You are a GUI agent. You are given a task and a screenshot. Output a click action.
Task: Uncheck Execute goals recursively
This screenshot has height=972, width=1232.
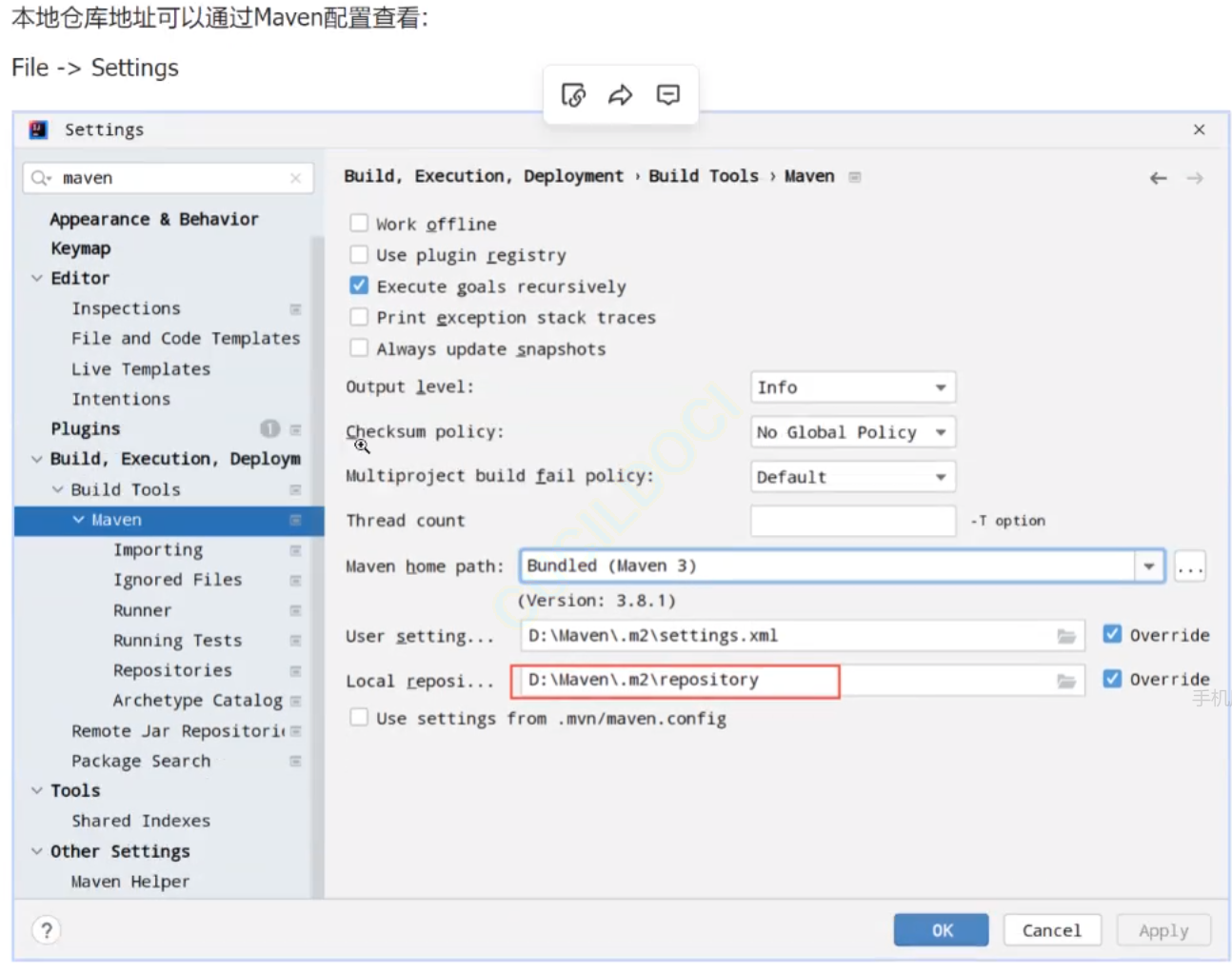point(359,286)
